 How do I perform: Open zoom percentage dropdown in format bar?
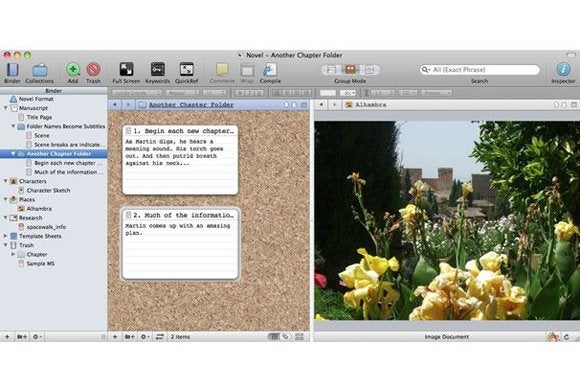click(348, 93)
